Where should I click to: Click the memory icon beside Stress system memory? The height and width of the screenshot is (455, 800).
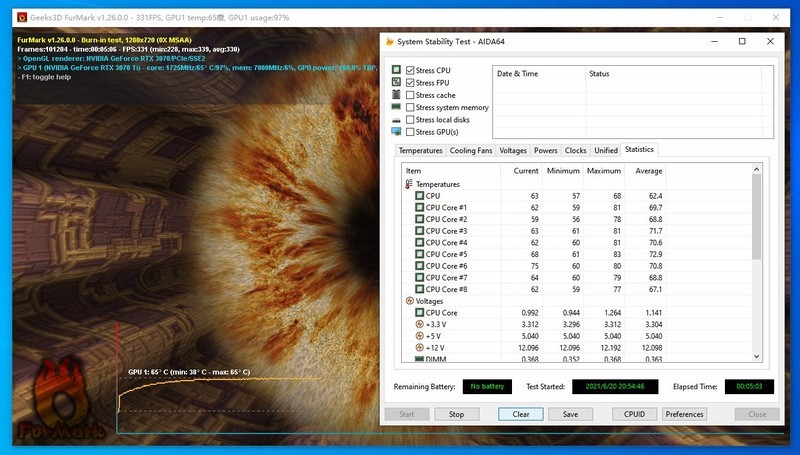click(x=396, y=108)
